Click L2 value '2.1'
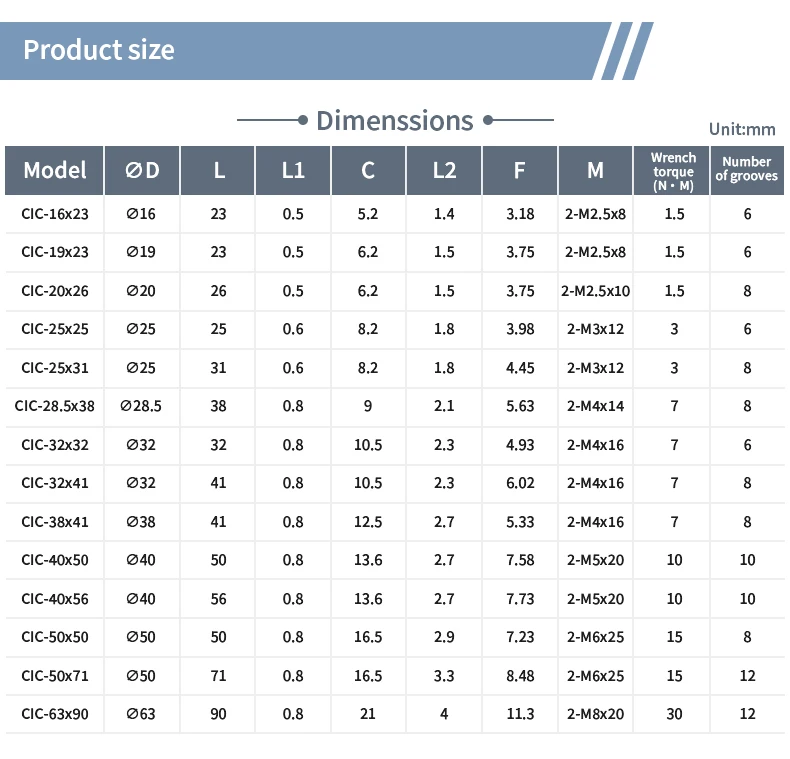The width and height of the screenshot is (790, 759). 444,406
